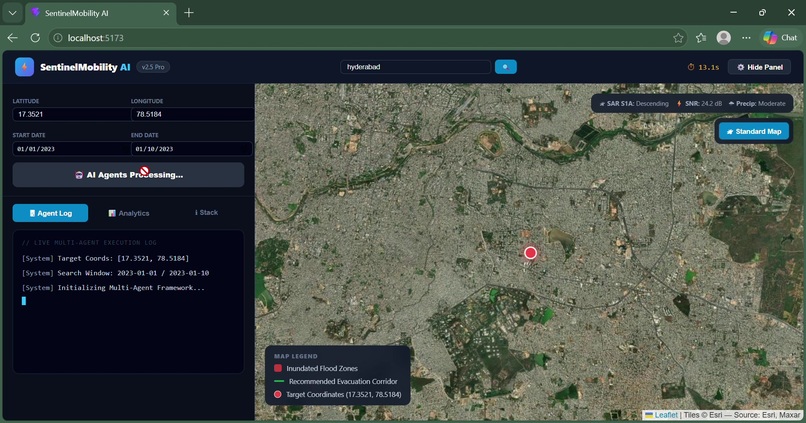This screenshot has width=806, height=423.
Task: Click the SentinelMobility AI logo icon
Action: click(24, 67)
